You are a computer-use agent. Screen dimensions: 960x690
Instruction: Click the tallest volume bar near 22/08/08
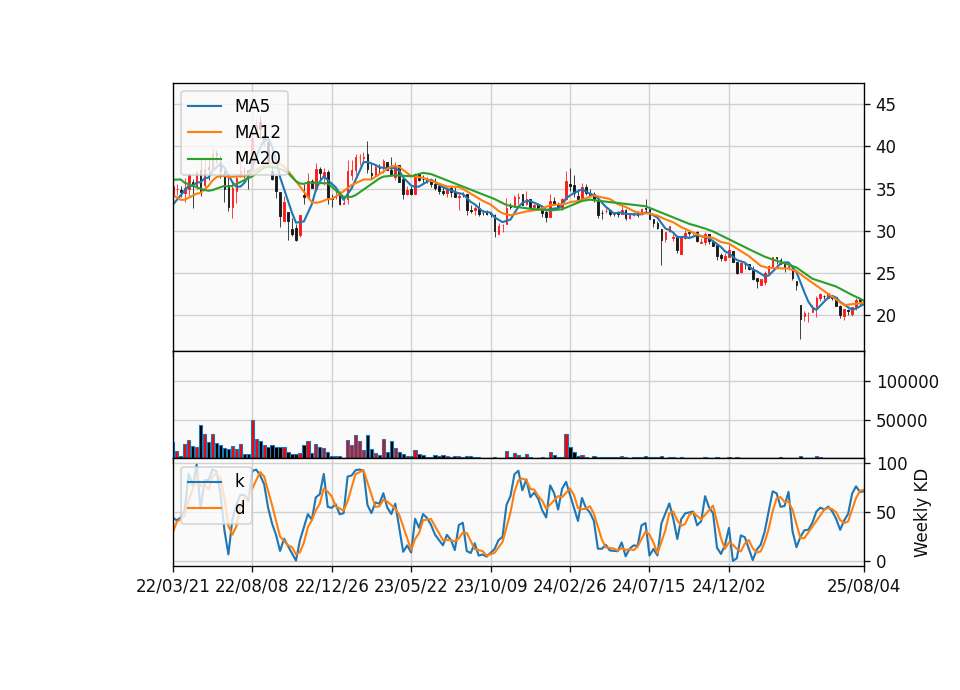(253, 439)
